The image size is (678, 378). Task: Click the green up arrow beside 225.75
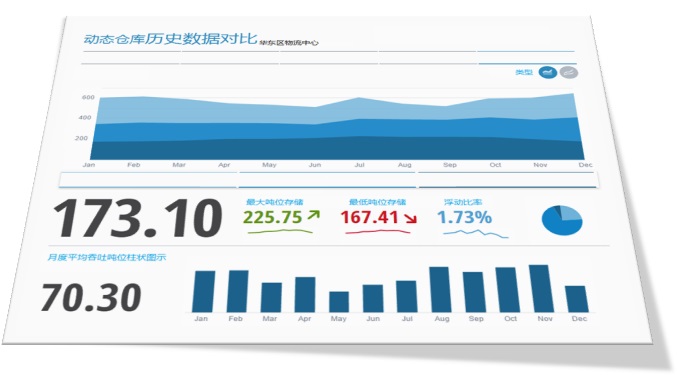coord(313,215)
